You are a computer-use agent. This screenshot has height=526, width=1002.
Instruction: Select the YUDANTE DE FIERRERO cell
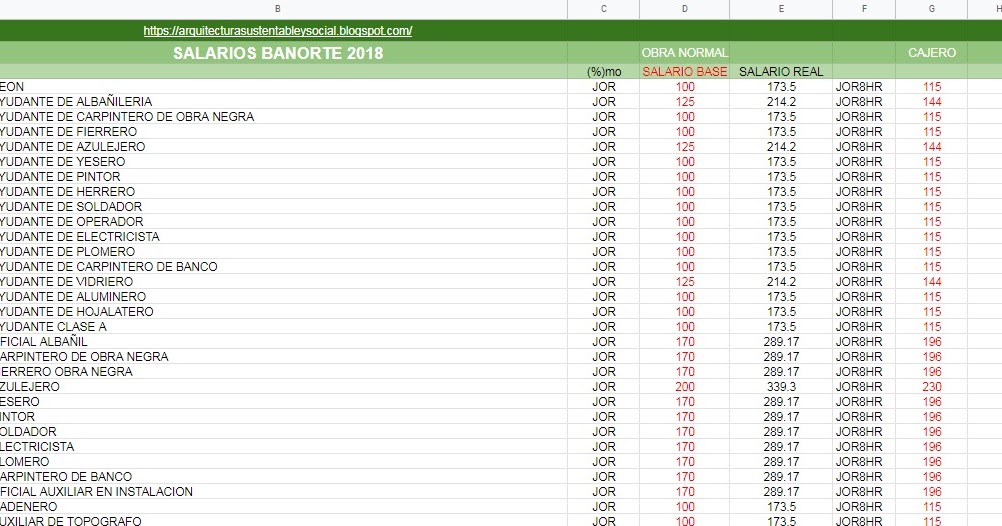click(x=283, y=132)
